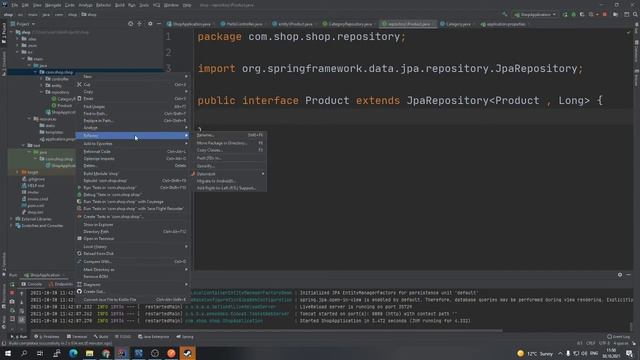Click the Paste clipboard icon in context menu

click(79, 98)
